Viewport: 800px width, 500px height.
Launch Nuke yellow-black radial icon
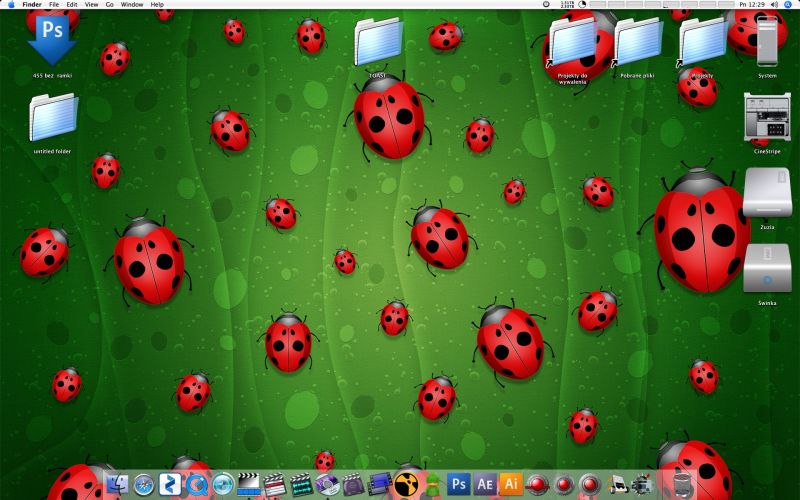406,484
